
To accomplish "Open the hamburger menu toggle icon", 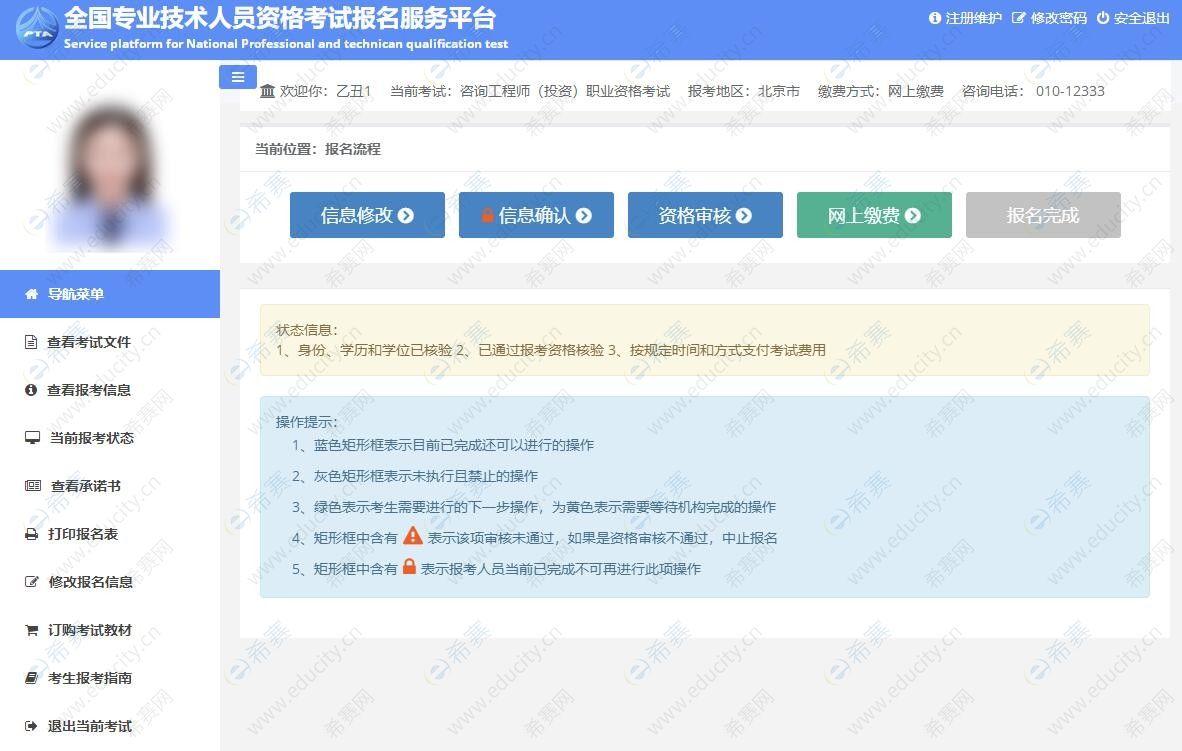I will click(x=237, y=76).
